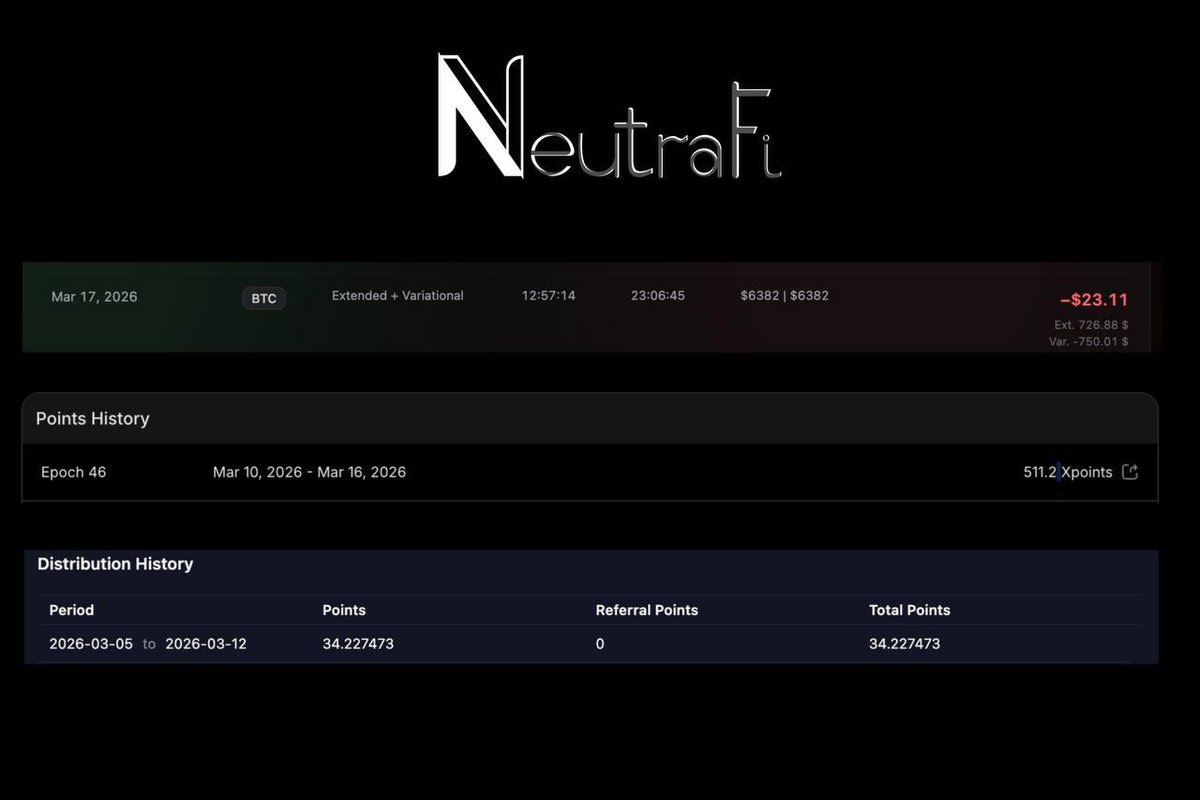Select the 34.227473 Total Points value
Viewport: 1200px width, 800px height.
click(x=904, y=644)
